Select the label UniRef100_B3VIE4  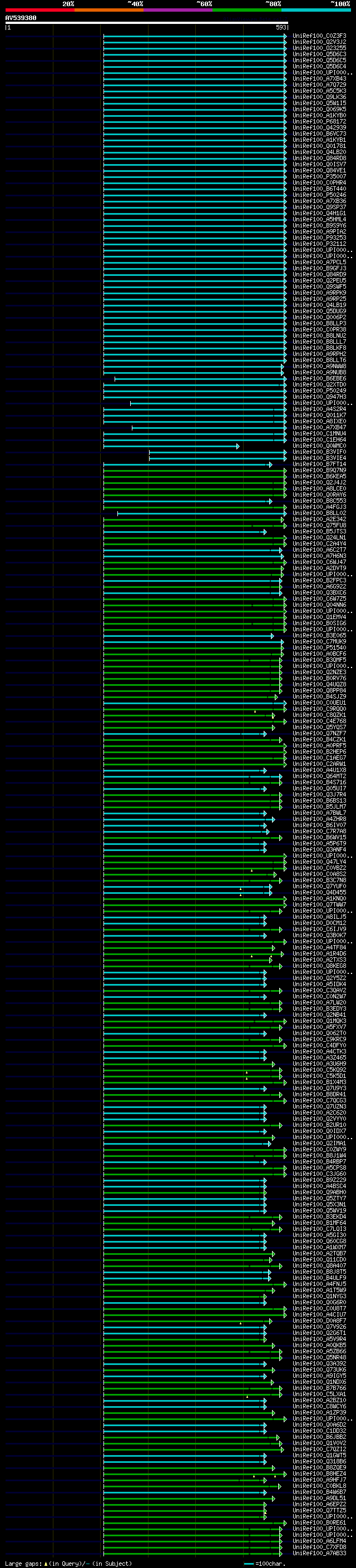click(319, 458)
